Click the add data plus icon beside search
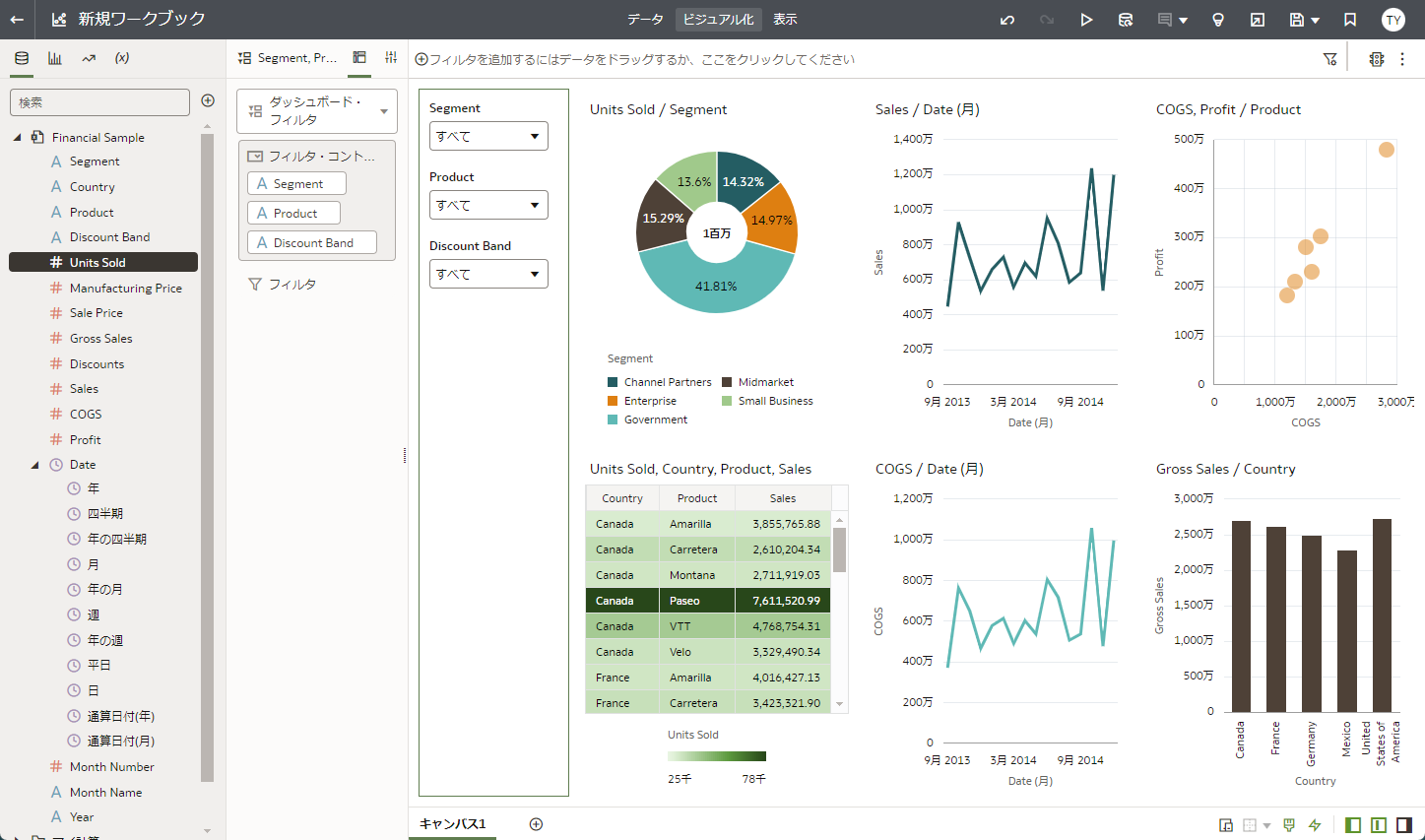 pyautogui.click(x=208, y=100)
